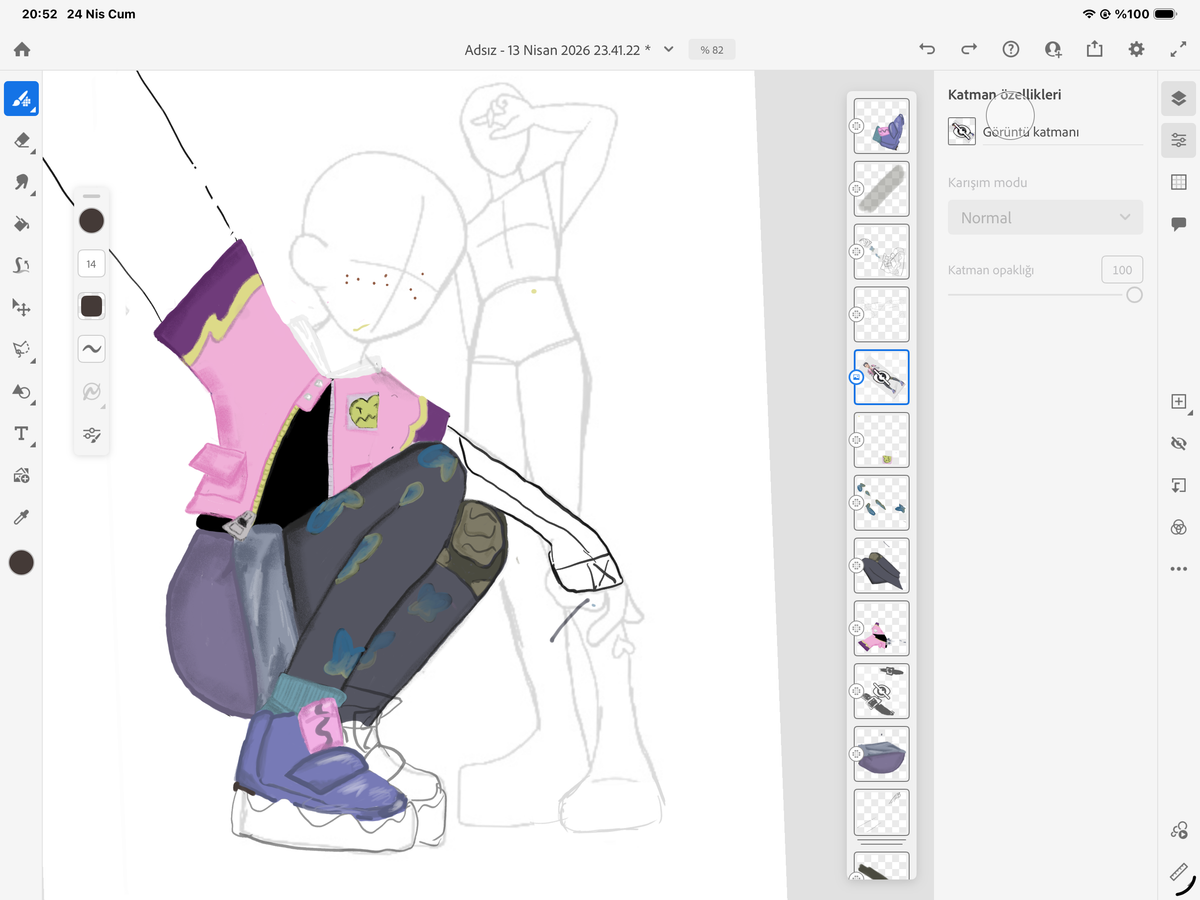Redo the last undone action
The image size is (1200, 900).
coord(968,49)
